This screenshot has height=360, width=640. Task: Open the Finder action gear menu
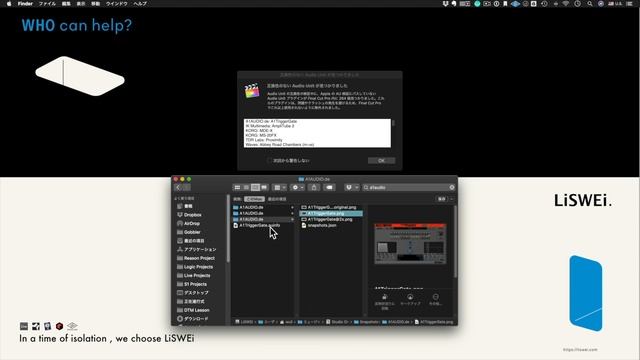298,187
